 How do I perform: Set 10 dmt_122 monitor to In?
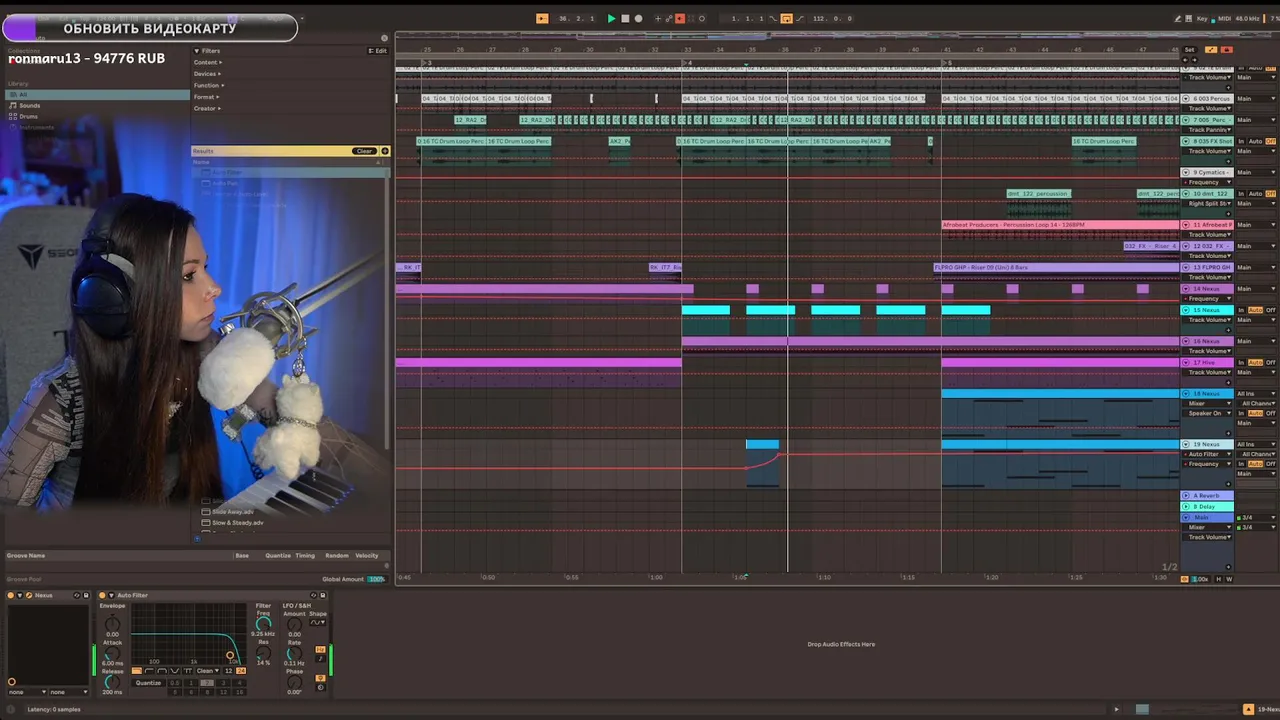tap(1241, 194)
